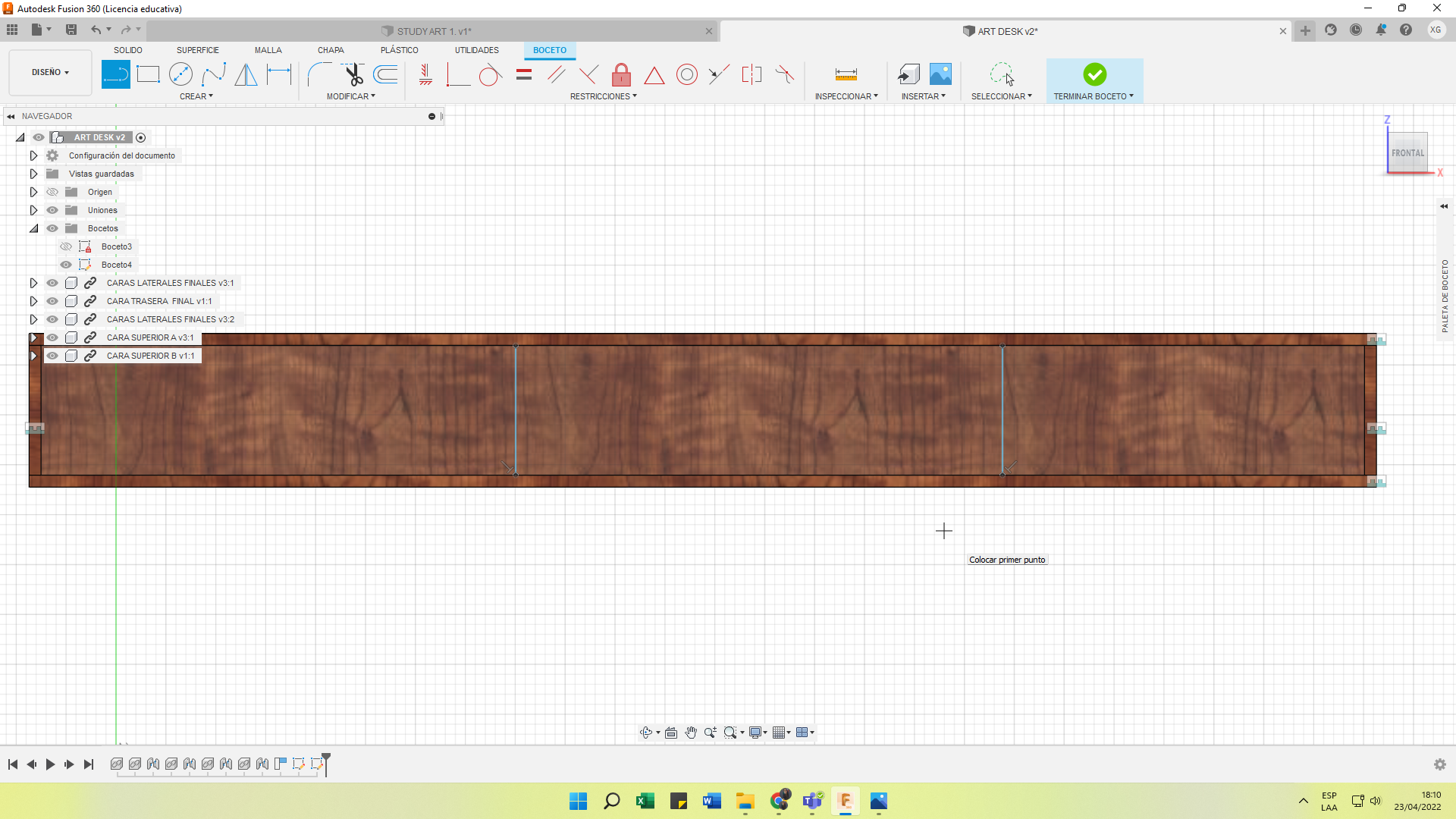The width and height of the screenshot is (1456, 819).
Task: Select the Rectangle sketch tool
Action: click(148, 74)
